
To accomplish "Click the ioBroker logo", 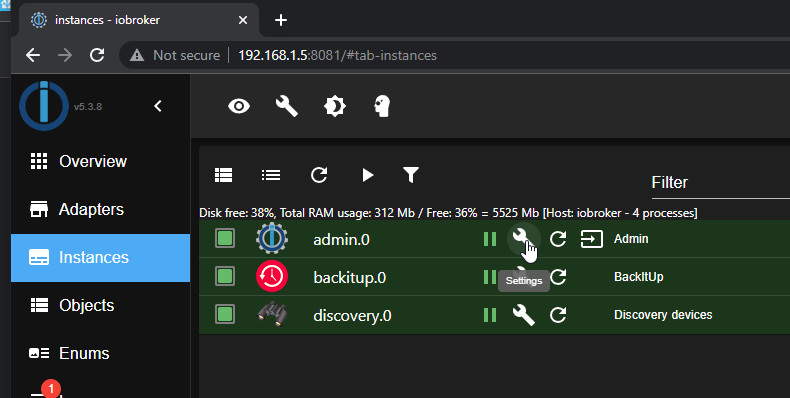I will click(44, 106).
